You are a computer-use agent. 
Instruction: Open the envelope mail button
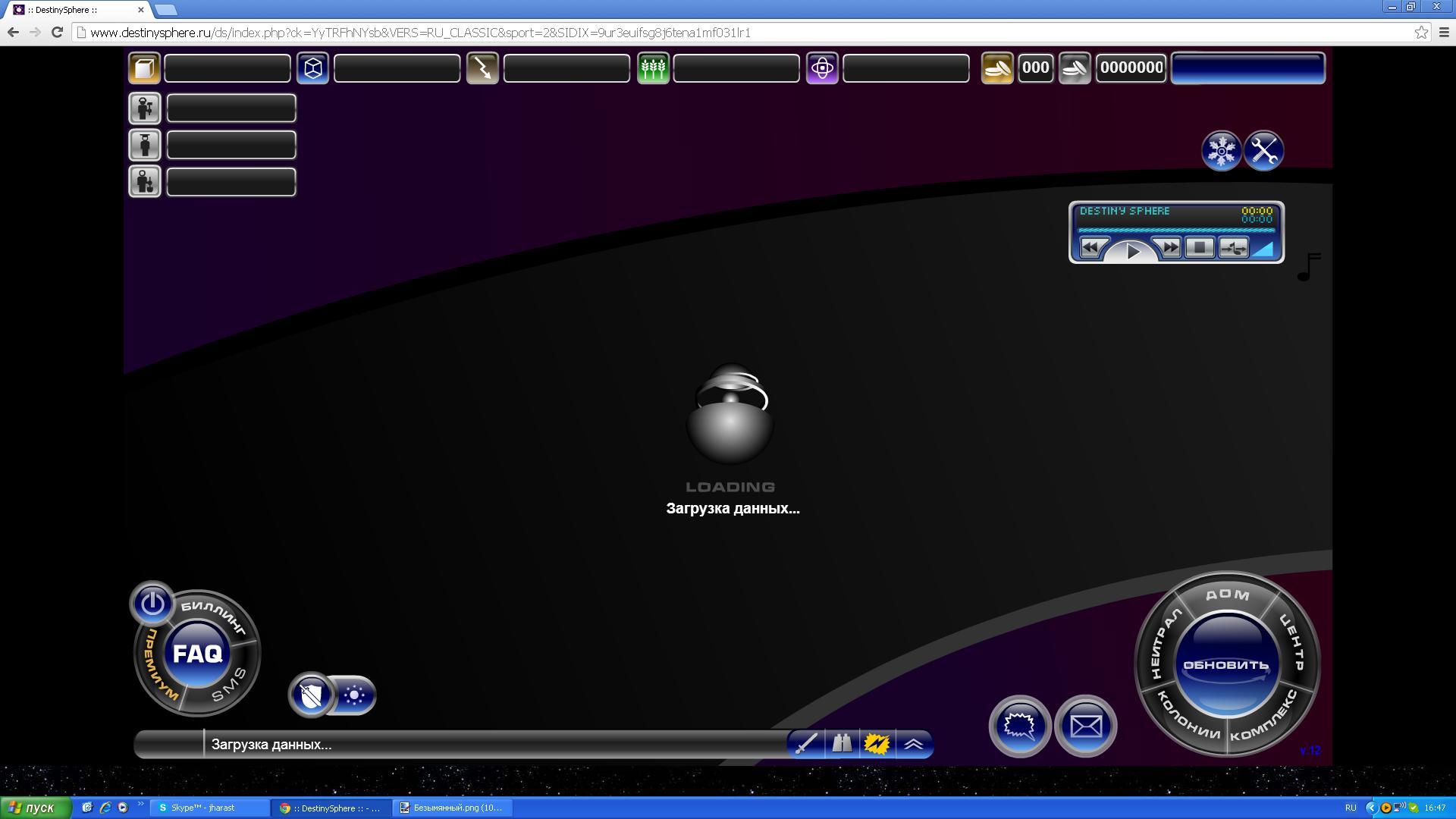pyautogui.click(x=1085, y=726)
